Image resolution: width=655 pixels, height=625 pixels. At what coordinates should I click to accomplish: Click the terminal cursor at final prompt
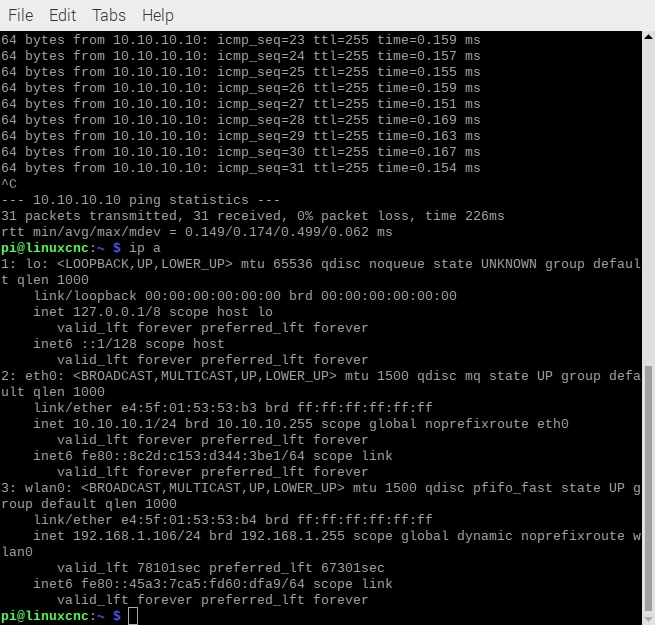point(133,616)
